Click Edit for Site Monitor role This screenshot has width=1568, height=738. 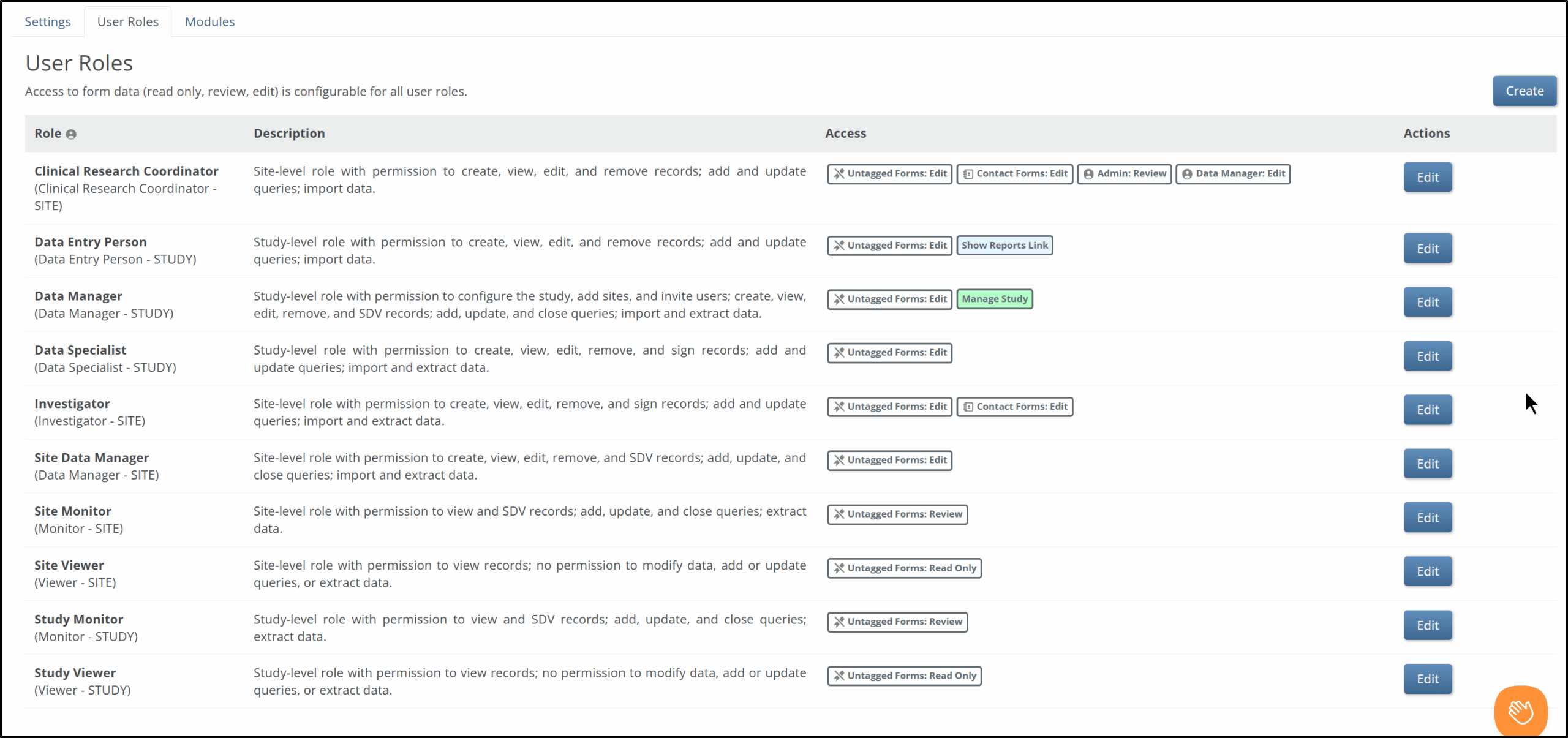(1427, 518)
